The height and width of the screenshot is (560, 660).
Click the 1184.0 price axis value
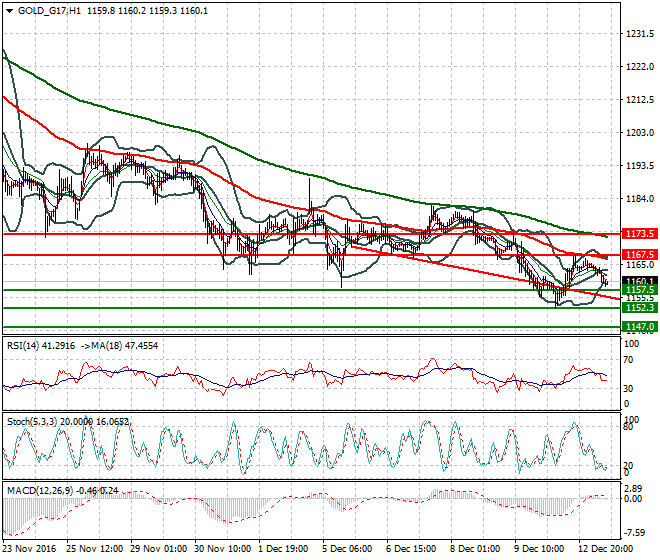[x=640, y=199]
